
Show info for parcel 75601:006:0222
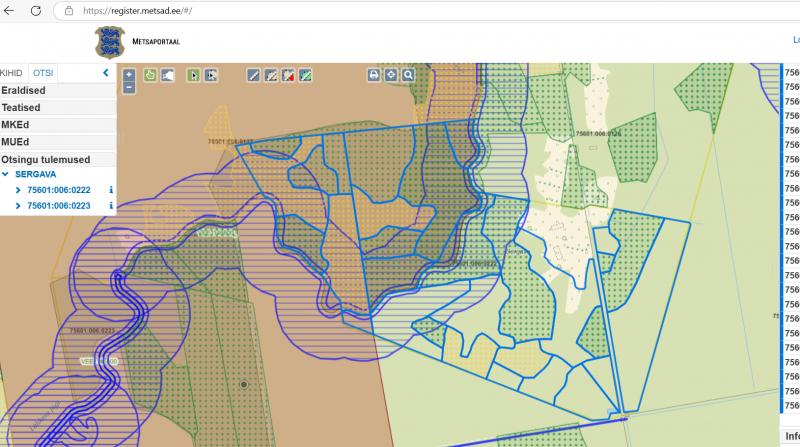pos(111,190)
